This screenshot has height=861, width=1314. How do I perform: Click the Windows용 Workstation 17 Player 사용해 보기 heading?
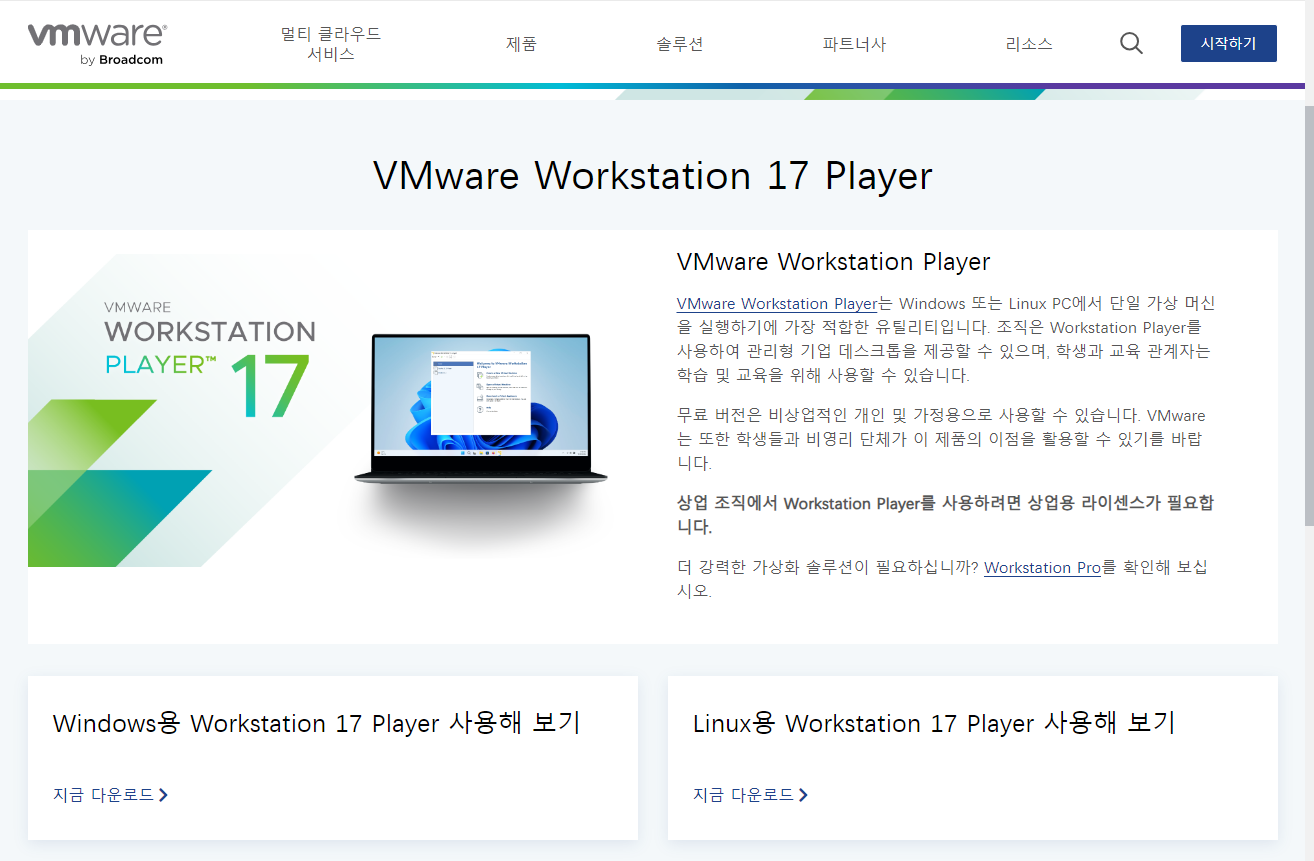[x=317, y=723]
